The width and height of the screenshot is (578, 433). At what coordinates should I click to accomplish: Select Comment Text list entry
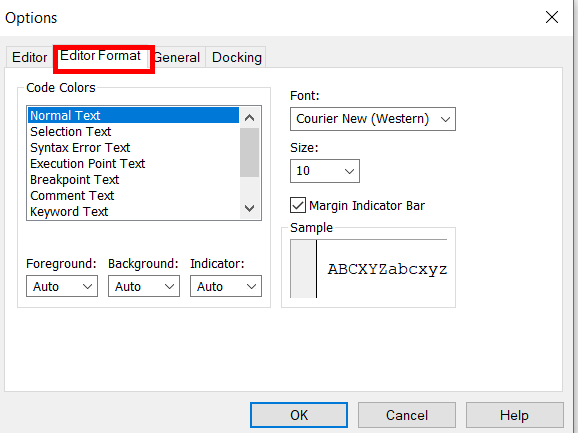pyautogui.click(x=133, y=196)
